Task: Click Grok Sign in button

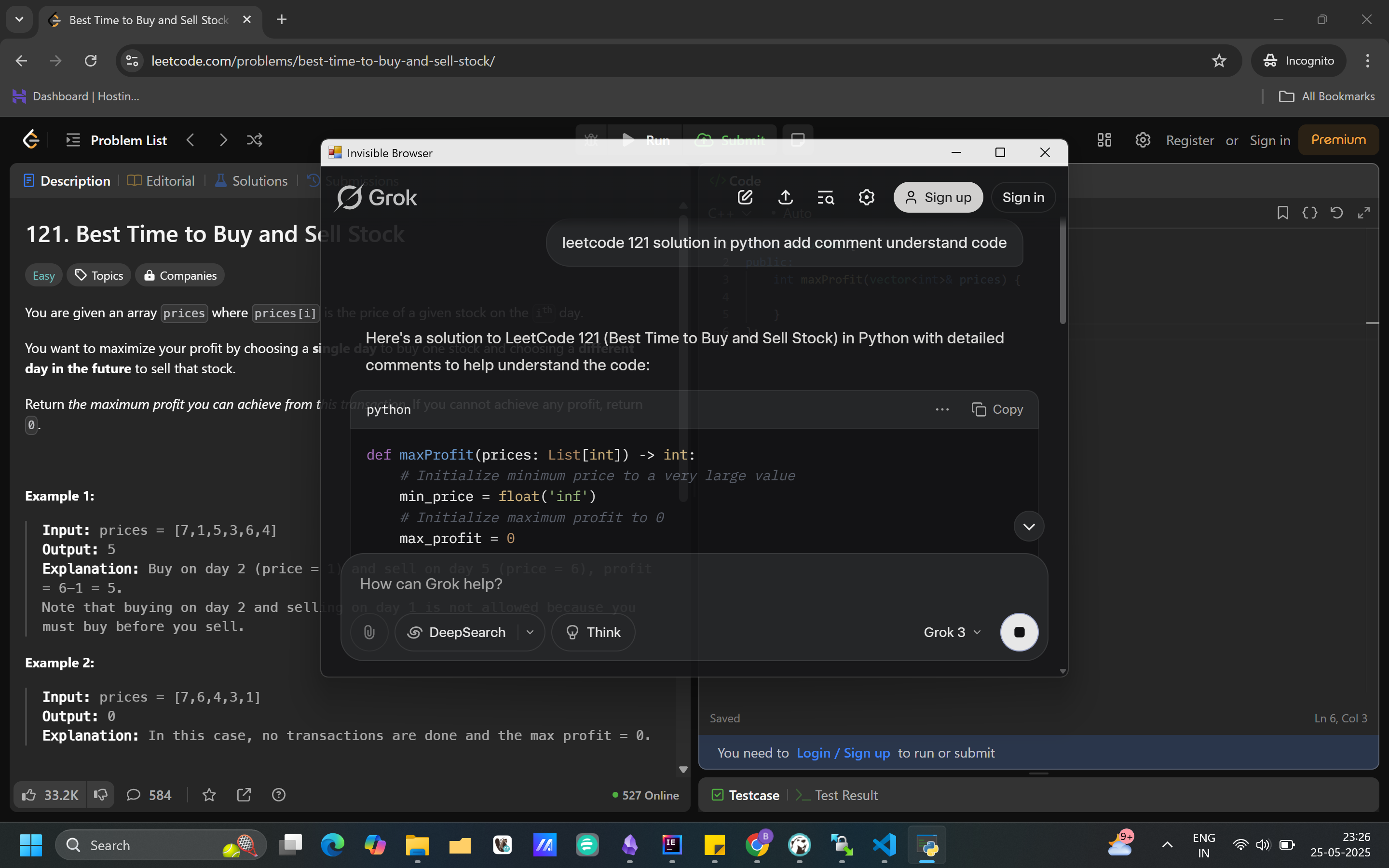Action: pos(1023,198)
